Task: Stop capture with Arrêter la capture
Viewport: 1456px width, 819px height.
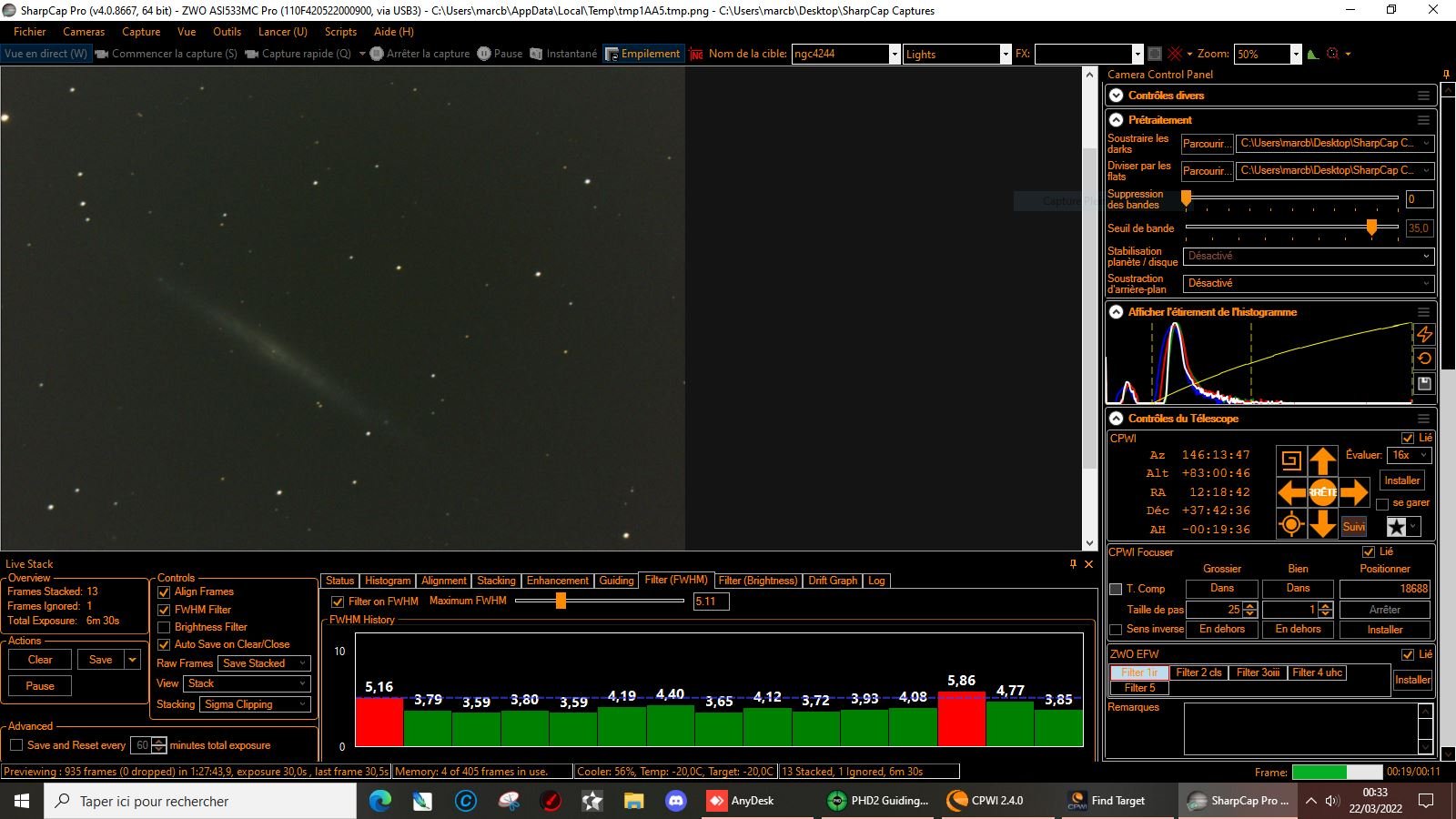Action: tap(420, 54)
